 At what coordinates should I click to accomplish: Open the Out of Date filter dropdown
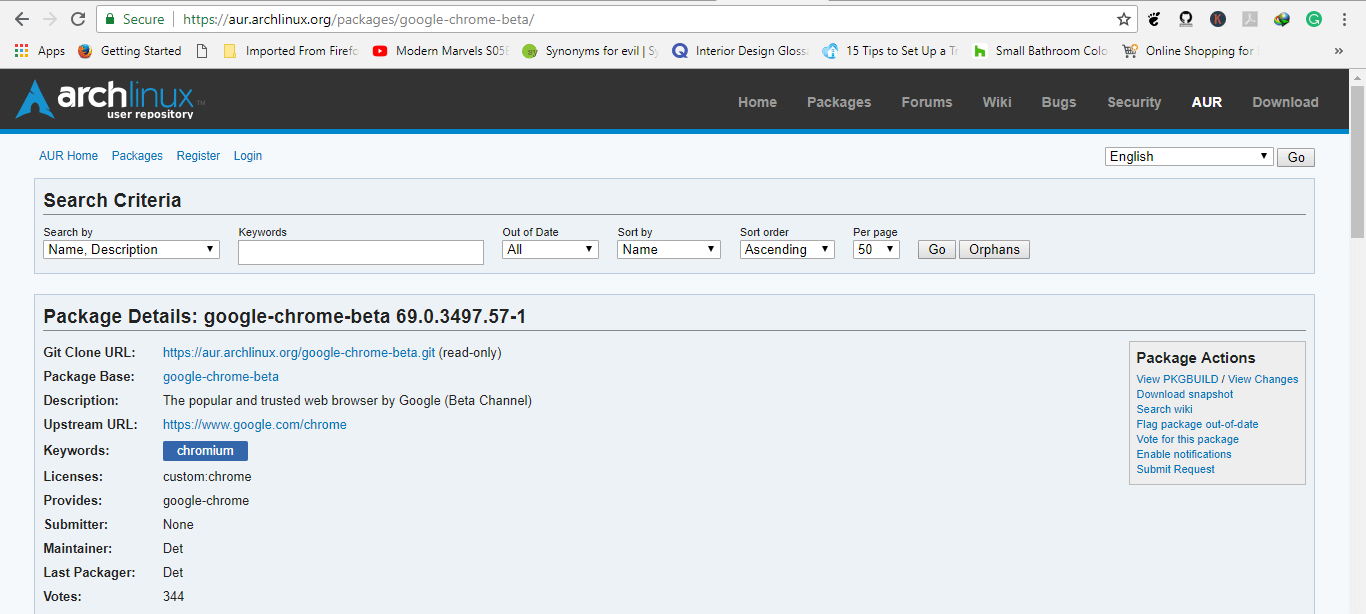coord(550,248)
